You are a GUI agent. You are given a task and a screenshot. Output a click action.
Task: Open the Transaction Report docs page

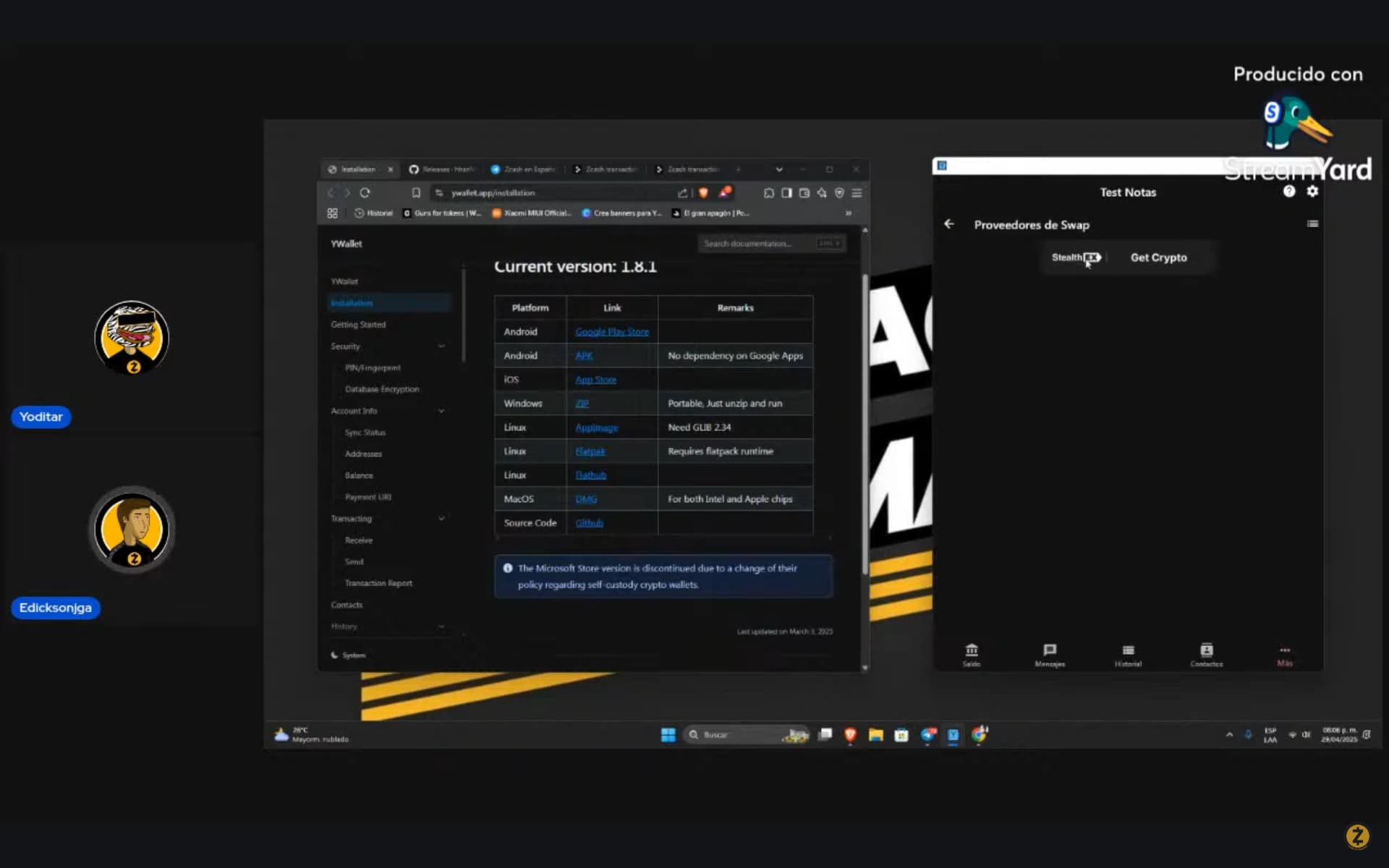coord(378,583)
